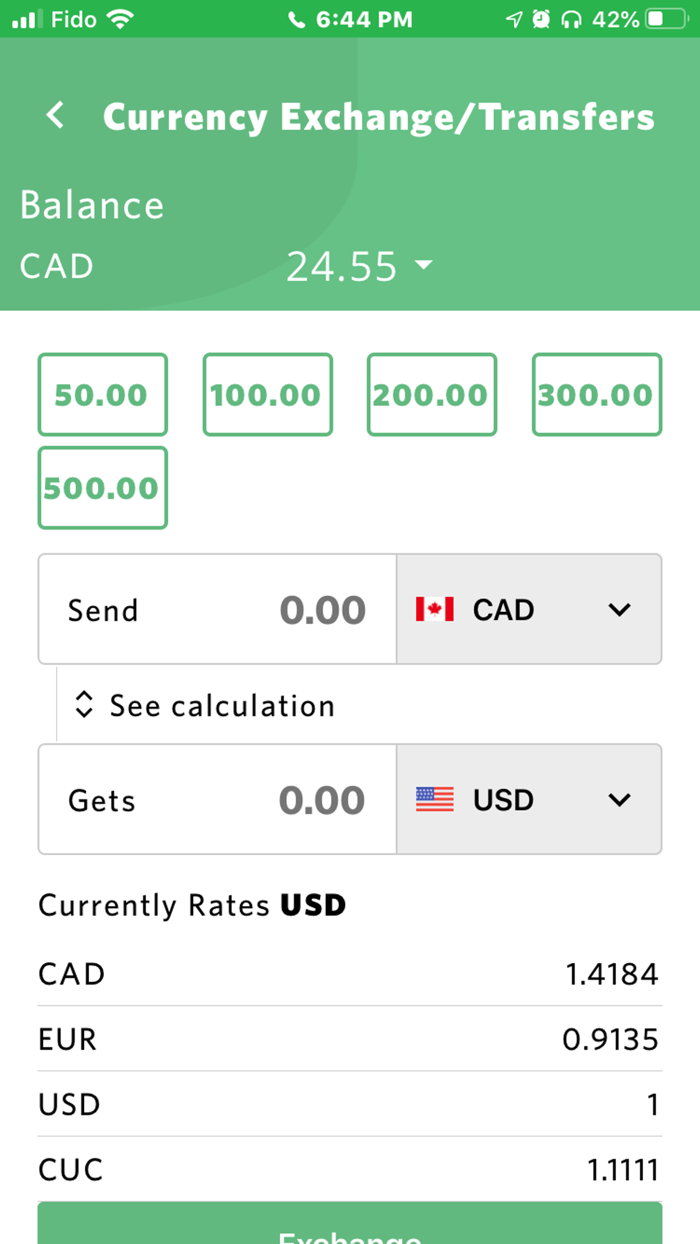The width and height of the screenshot is (700, 1244).
Task: Tap the See calculation swap arrows icon
Action: [x=83, y=705]
